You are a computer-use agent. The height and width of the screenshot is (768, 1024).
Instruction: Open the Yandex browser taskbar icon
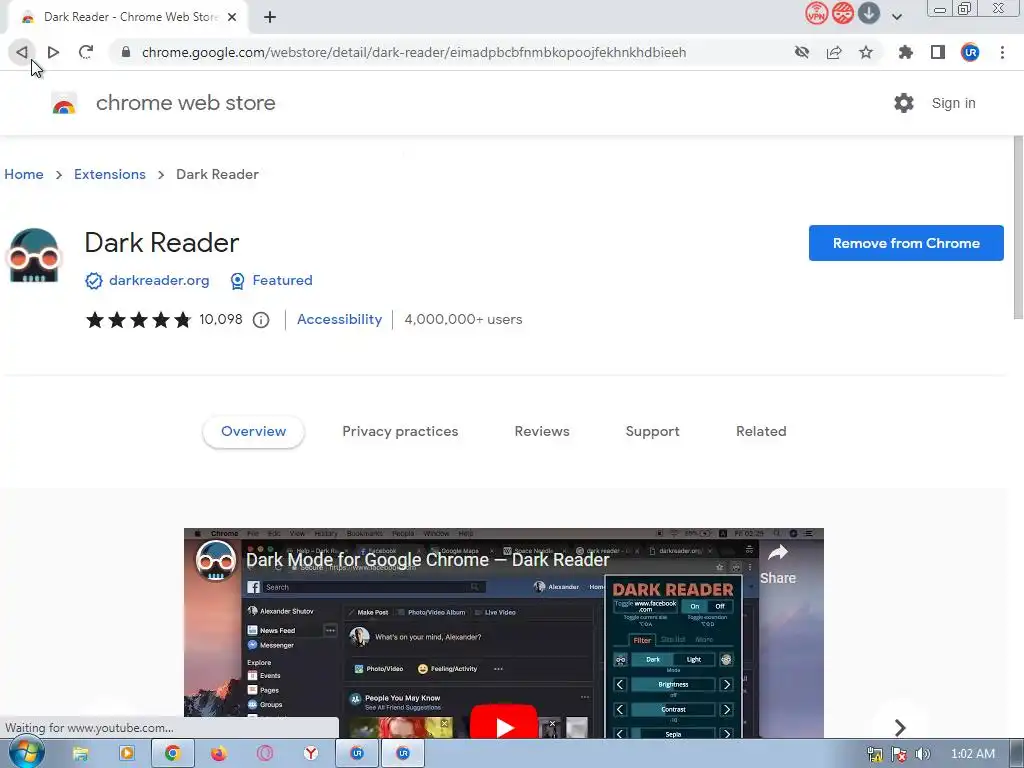311,754
